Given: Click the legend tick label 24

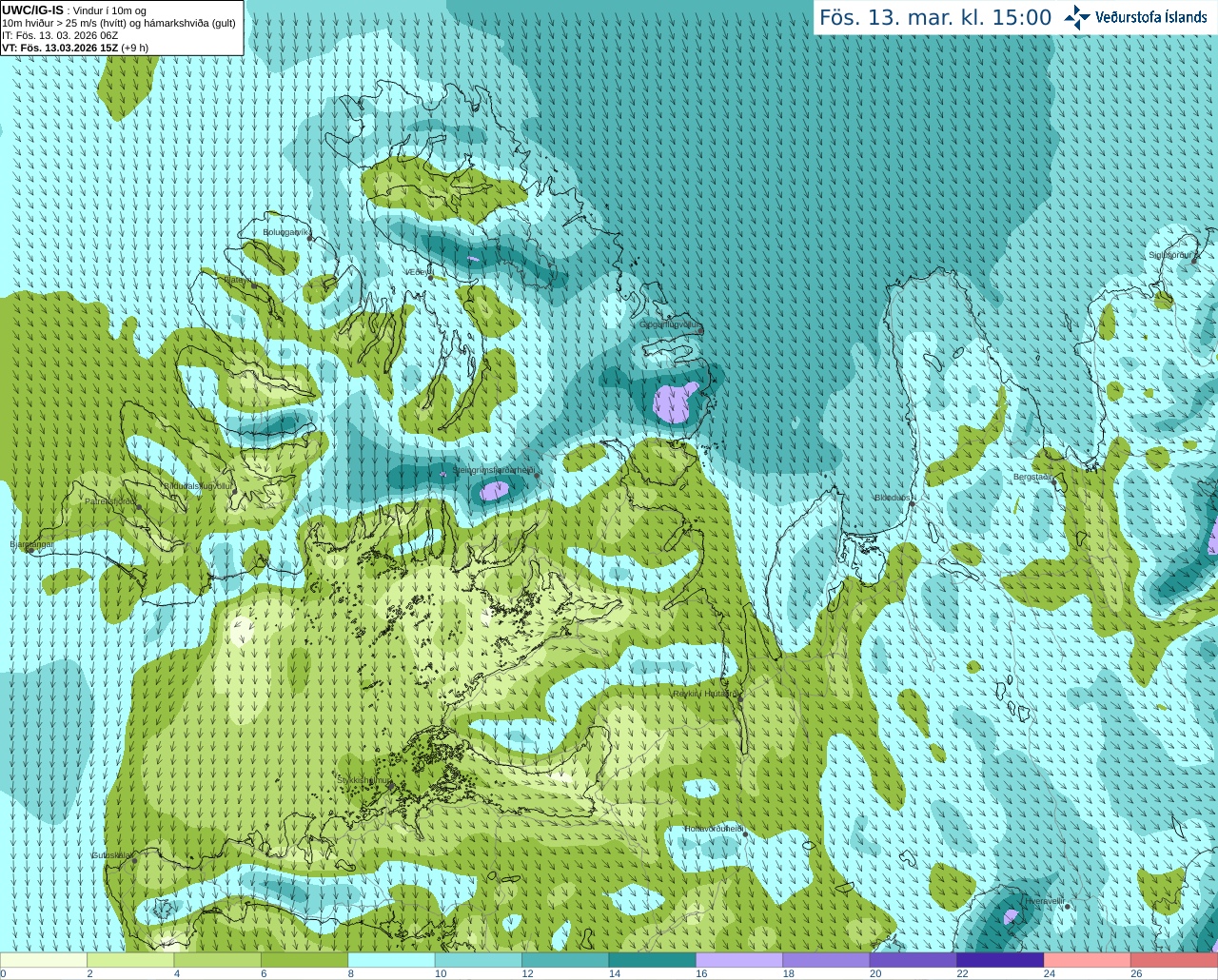Looking at the screenshot, I should (1049, 973).
